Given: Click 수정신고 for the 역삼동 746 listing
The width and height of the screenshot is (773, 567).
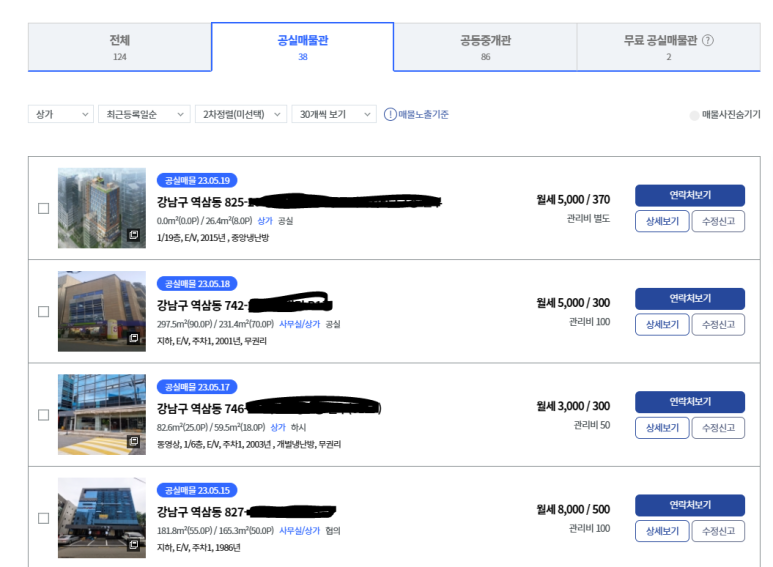Looking at the screenshot, I should [718, 428].
